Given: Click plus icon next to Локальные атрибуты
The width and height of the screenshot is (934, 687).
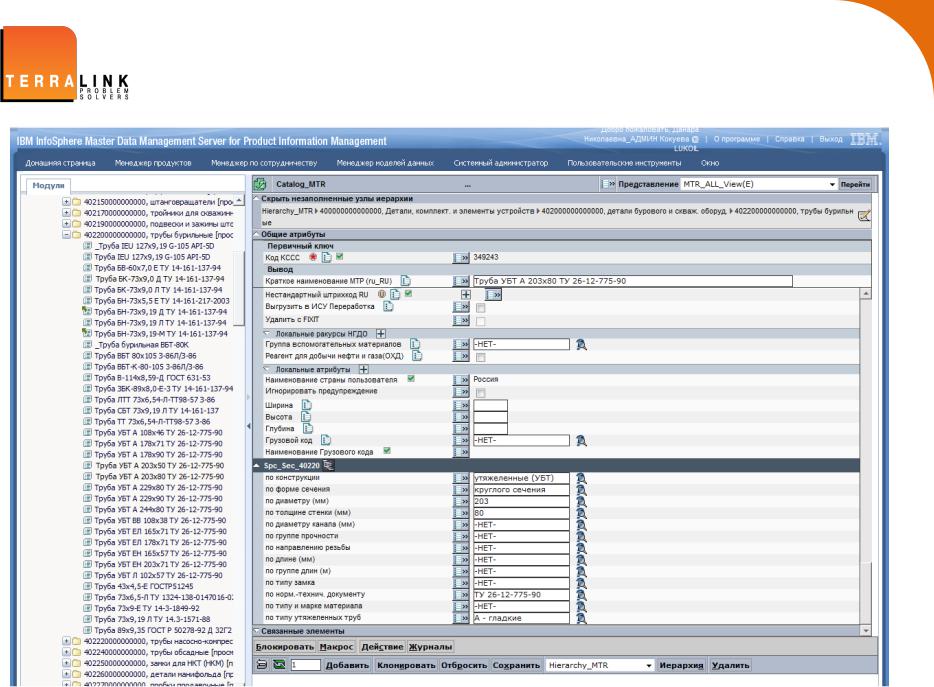Looking at the screenshot, I should 363,369.
